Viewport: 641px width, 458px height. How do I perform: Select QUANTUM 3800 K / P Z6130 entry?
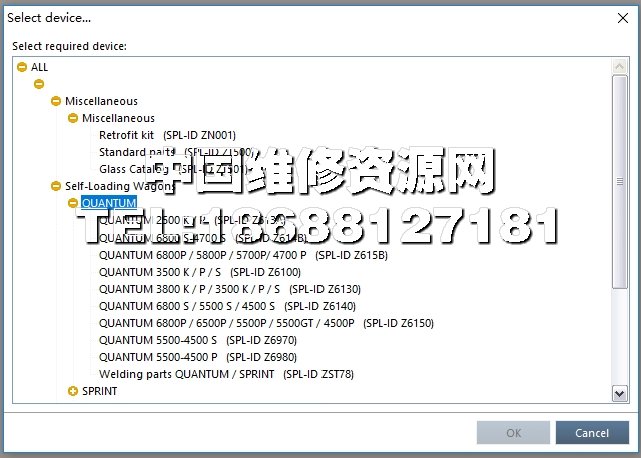pyautogui.click(x=229, y=288)
